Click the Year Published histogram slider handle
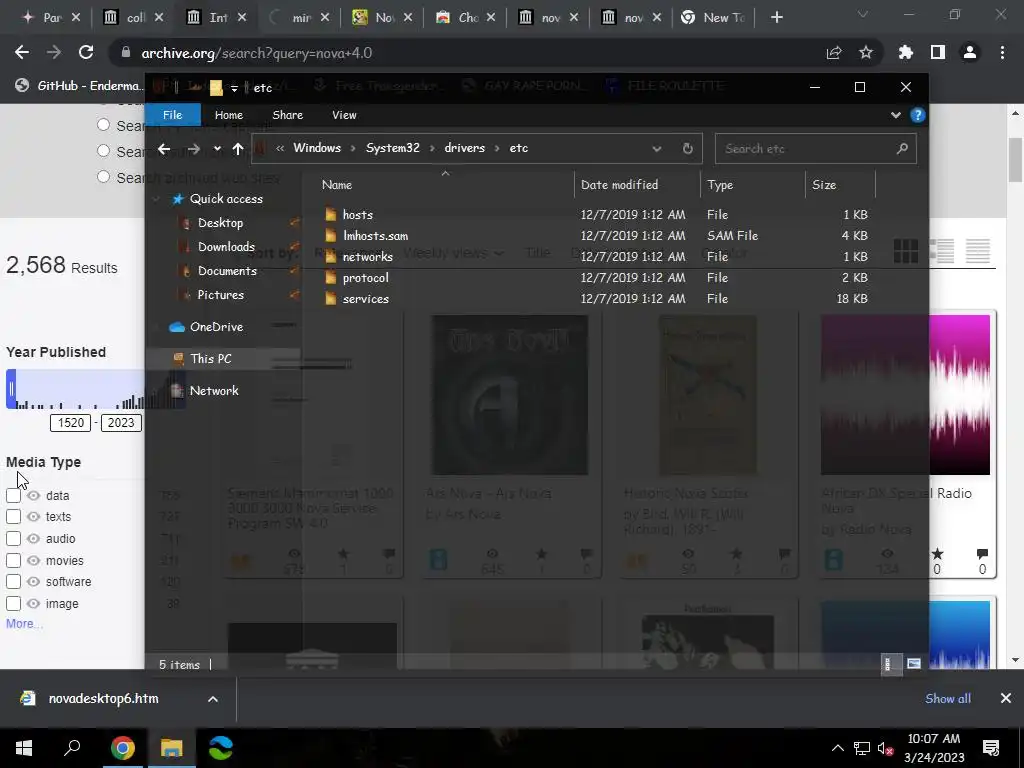The image size is (1024, 768). pos(11,389)
